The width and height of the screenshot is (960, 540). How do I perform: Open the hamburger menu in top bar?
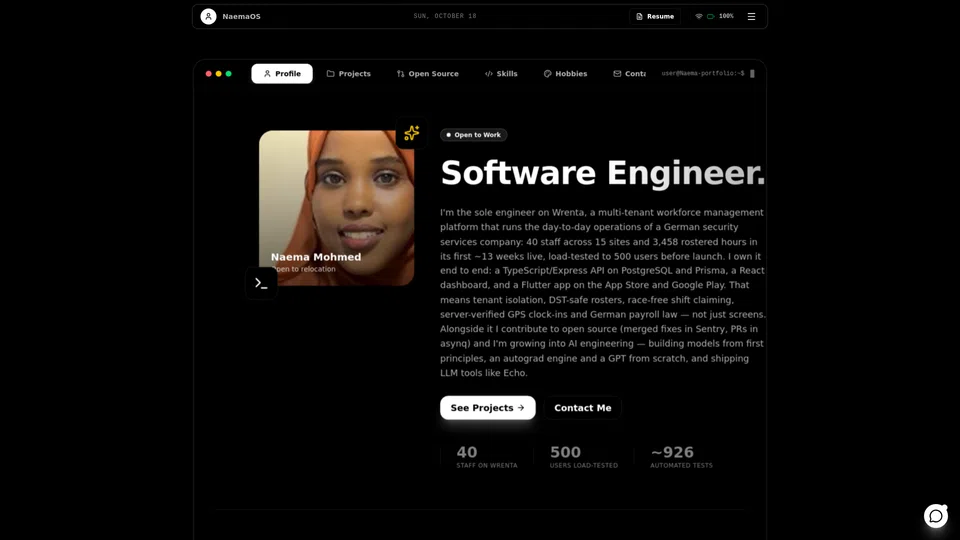751,17
